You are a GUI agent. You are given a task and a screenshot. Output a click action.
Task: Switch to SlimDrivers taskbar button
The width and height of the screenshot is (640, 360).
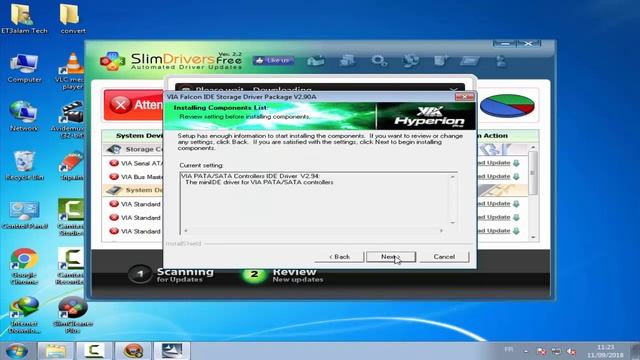[133, 351]
